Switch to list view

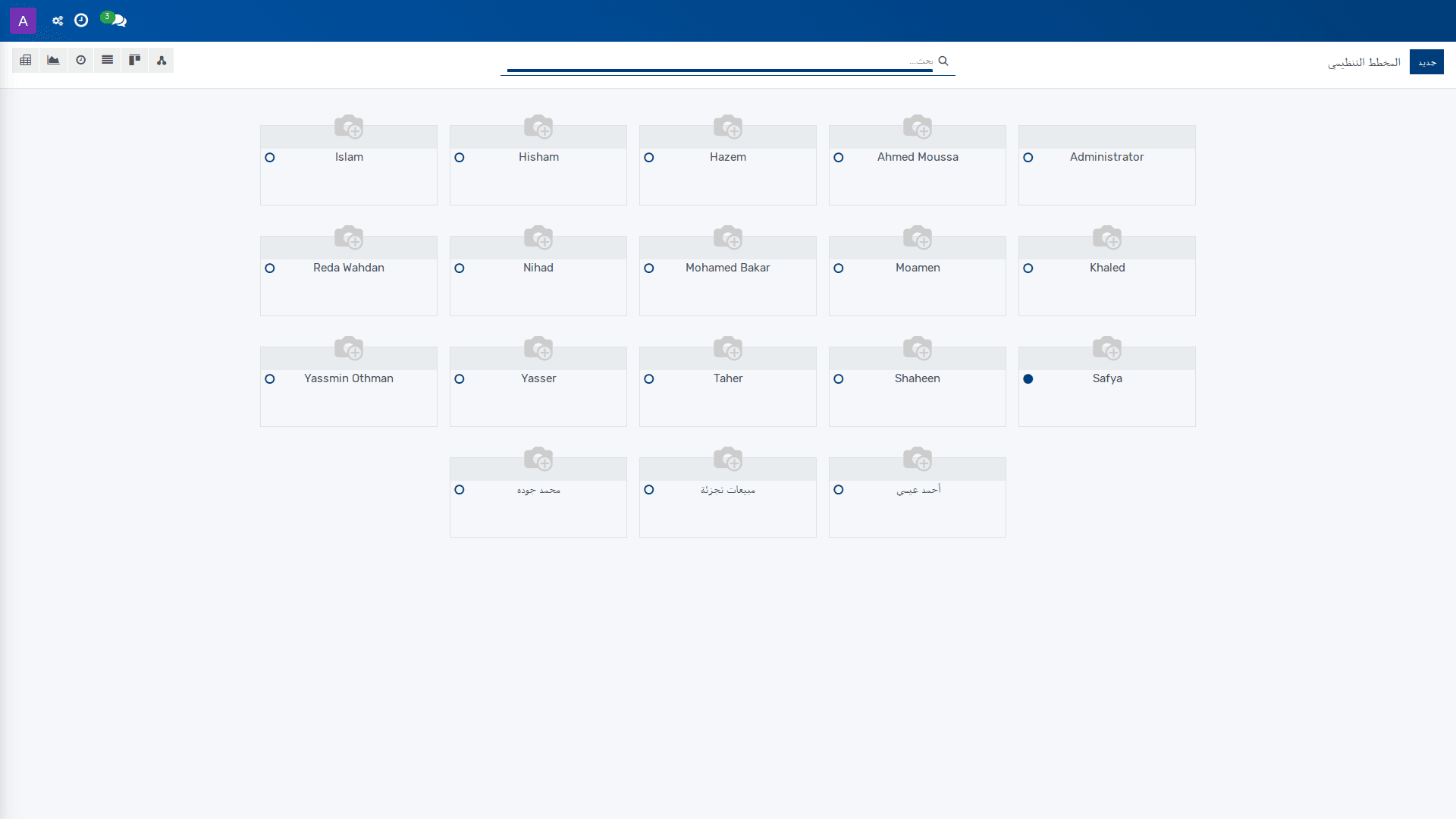(108, 60)
